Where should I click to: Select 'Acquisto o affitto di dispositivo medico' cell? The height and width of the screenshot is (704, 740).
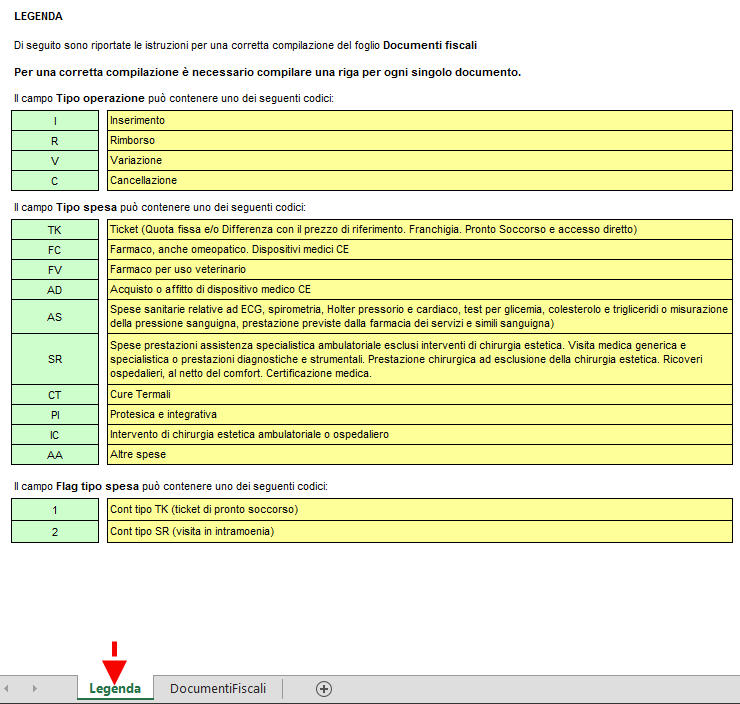coord(420,290)
